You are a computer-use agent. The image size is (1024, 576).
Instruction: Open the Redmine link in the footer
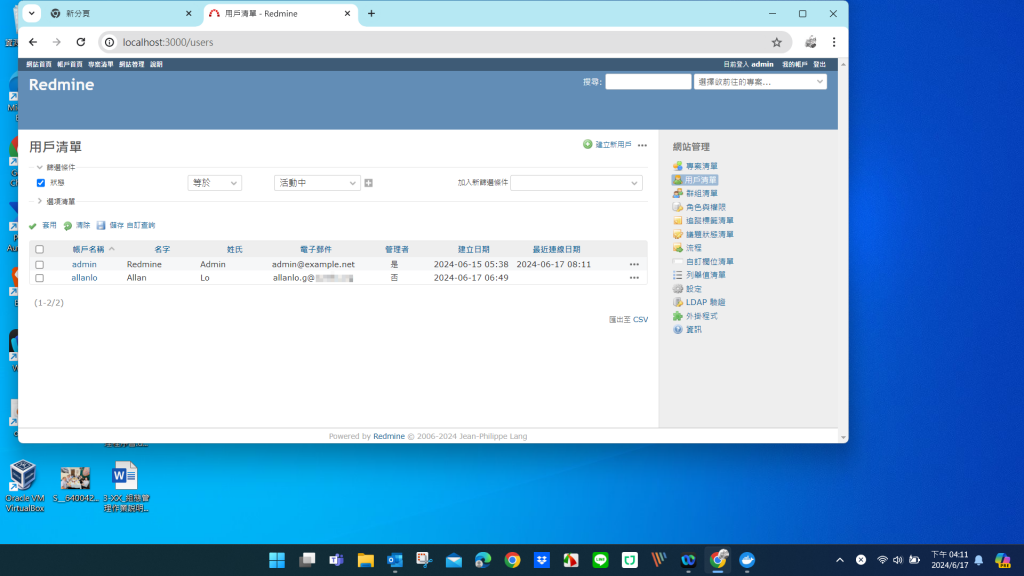point(389,436)
